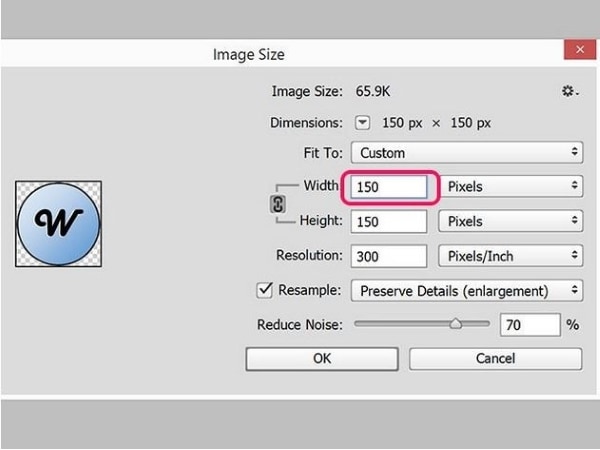Click the Reduce Noise percentage field
Viewport: 600px width, 450px height.
point(529,325)
